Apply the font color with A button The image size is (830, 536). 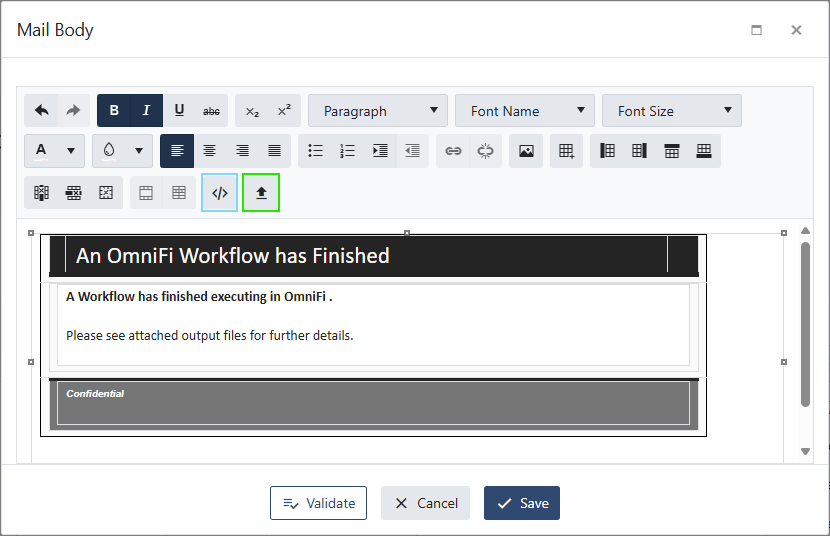(41, 151)
